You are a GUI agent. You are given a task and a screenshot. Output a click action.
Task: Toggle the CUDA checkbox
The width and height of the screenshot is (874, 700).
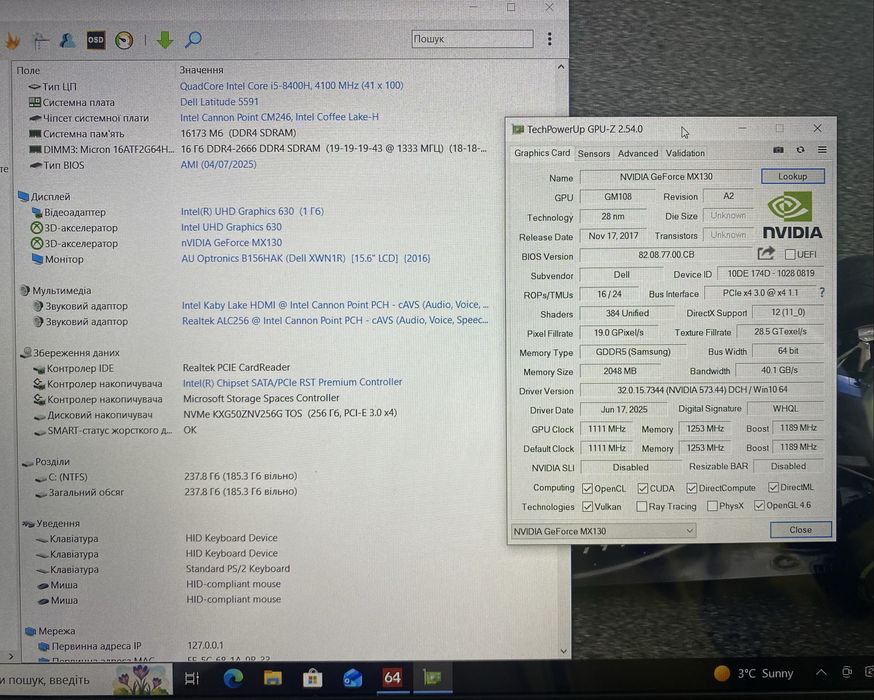(x=643, y=488)
